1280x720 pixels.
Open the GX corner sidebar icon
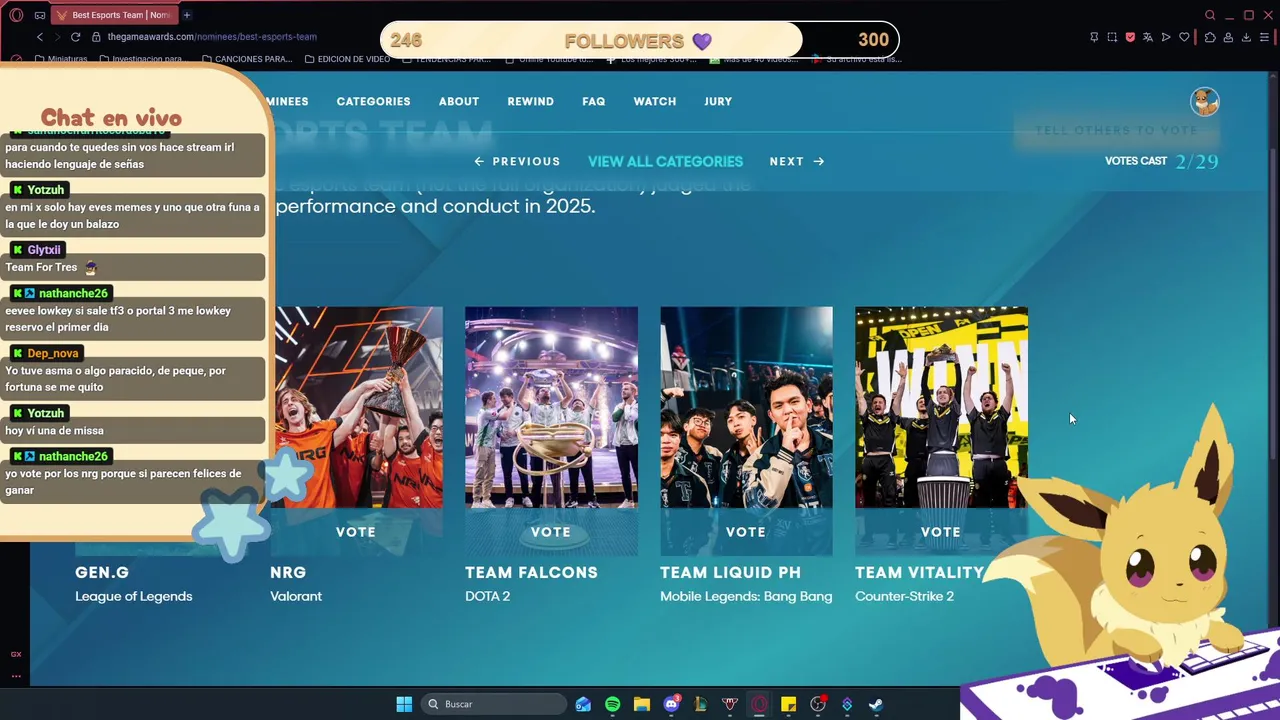coord(16,654)
